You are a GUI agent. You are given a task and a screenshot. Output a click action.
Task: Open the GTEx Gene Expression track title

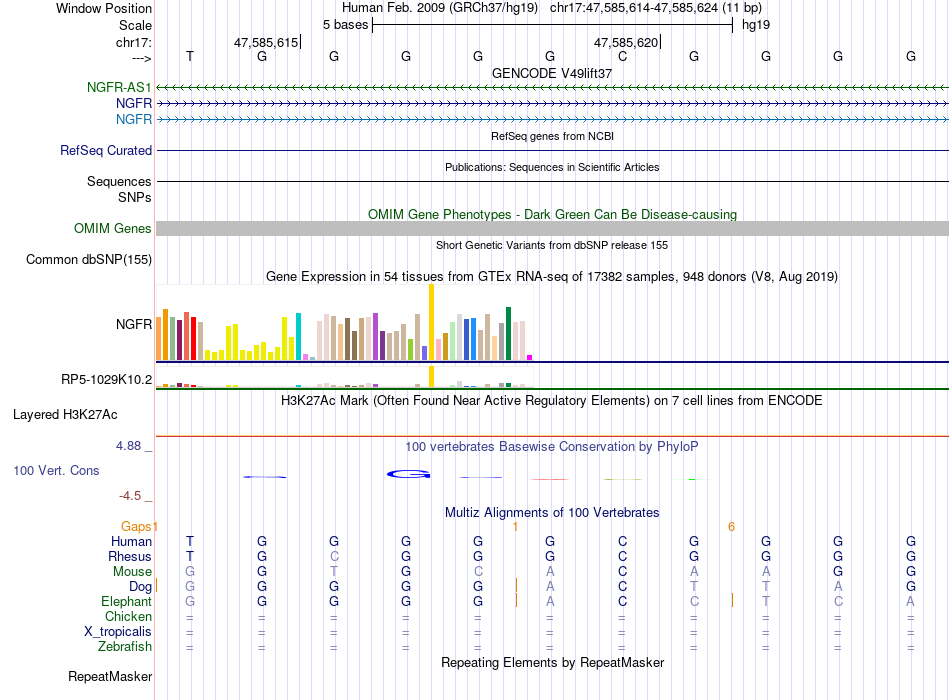552,276
